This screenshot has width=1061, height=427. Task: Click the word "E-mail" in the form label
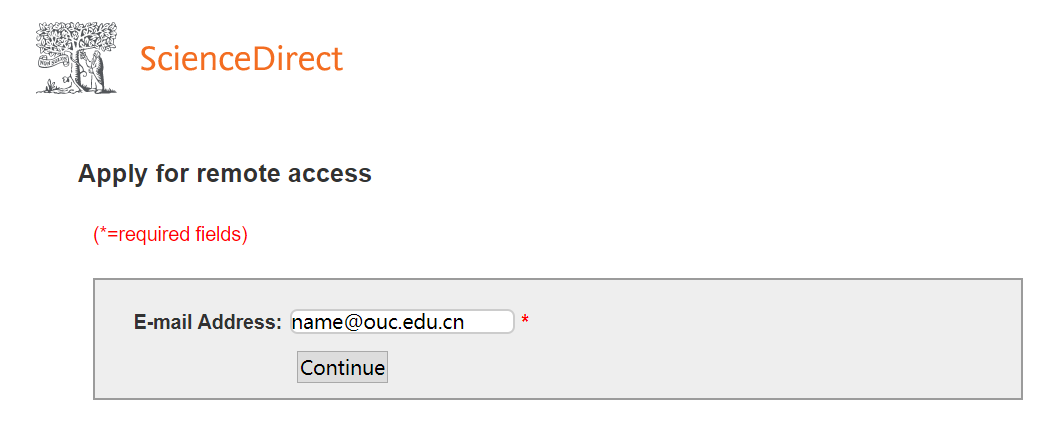coord(163,322)
